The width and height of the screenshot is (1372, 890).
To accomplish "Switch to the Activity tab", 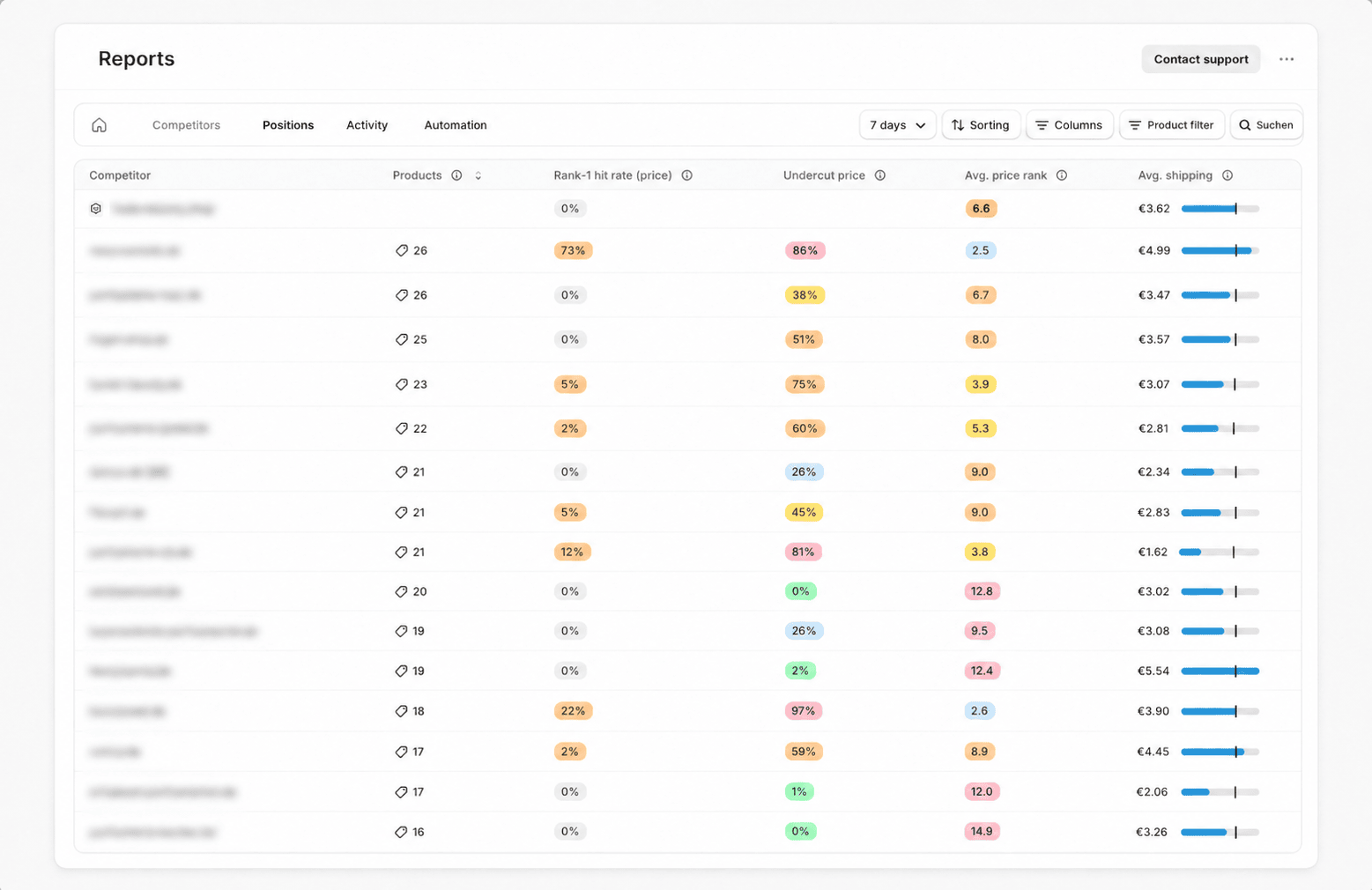I will (x=367, y=125).
